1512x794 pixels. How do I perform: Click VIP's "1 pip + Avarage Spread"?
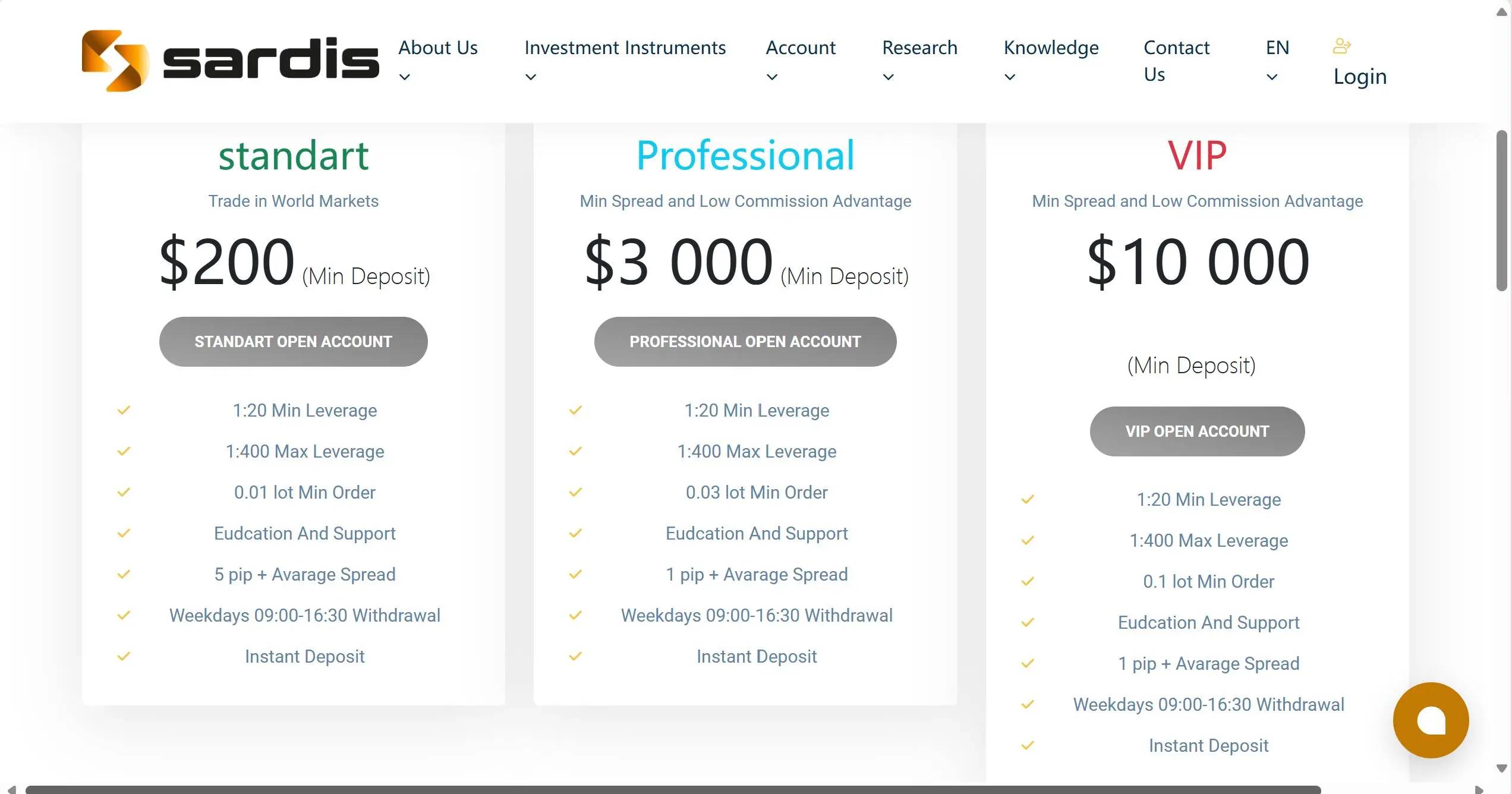coord(1209,664)
